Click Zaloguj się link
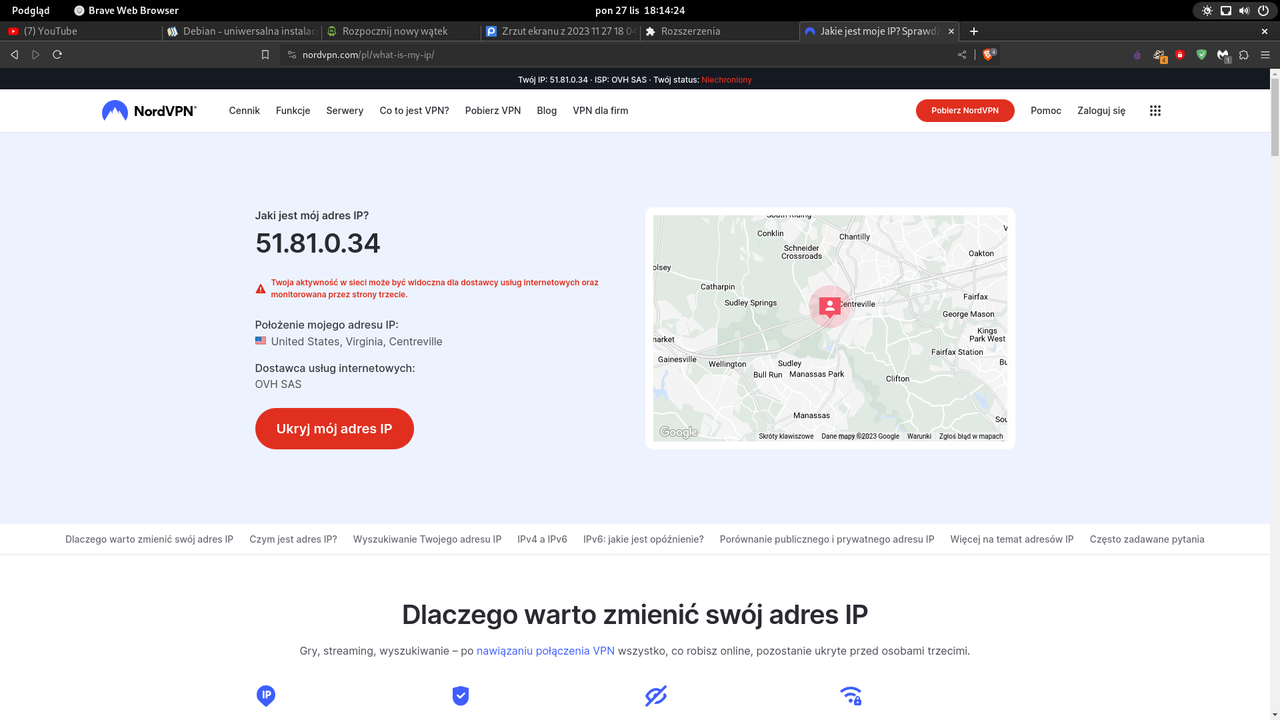The height and width of the screenshot is (720, 1280). pyautogui.click(x=1101, y=111)
